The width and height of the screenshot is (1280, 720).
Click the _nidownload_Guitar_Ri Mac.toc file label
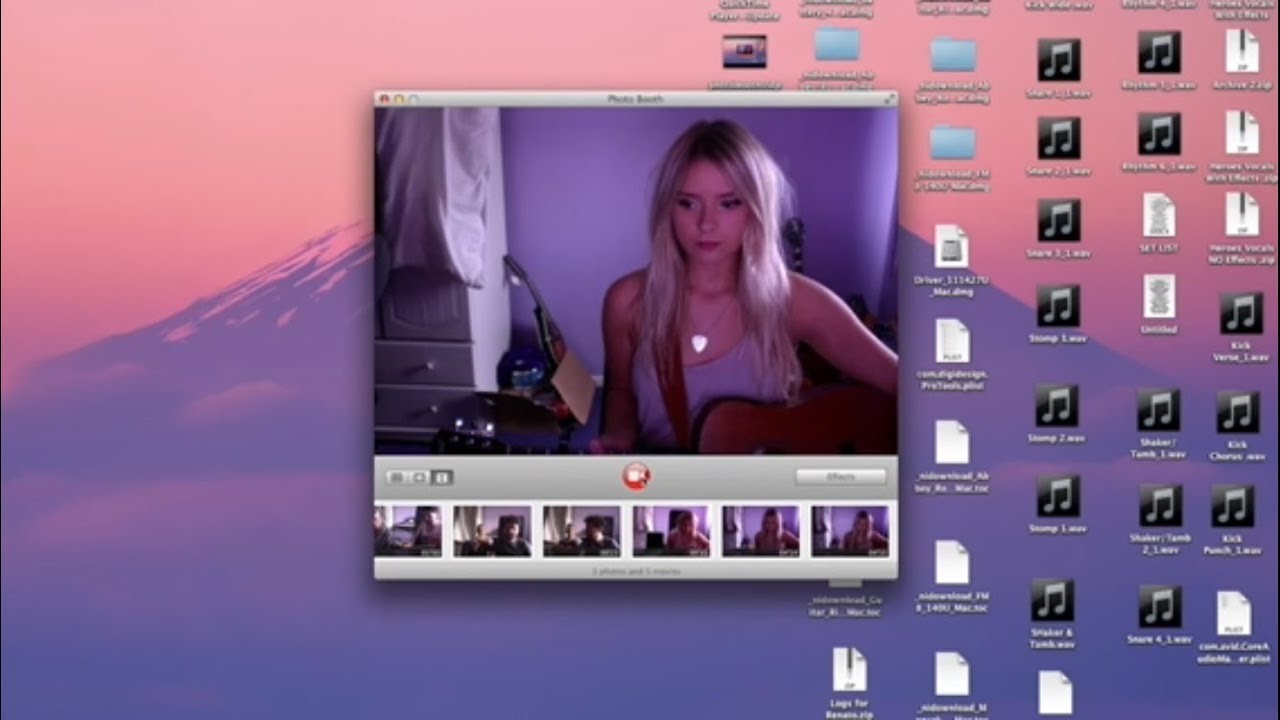pyautogui.click(x=845, y=606)
